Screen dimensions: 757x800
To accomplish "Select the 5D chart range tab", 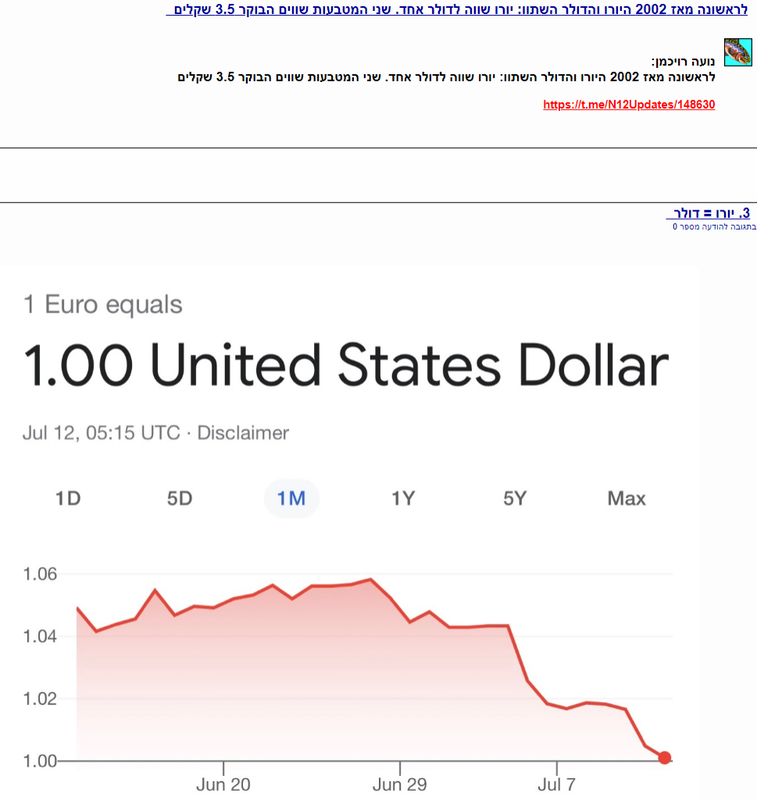I will tap(180, 498).
